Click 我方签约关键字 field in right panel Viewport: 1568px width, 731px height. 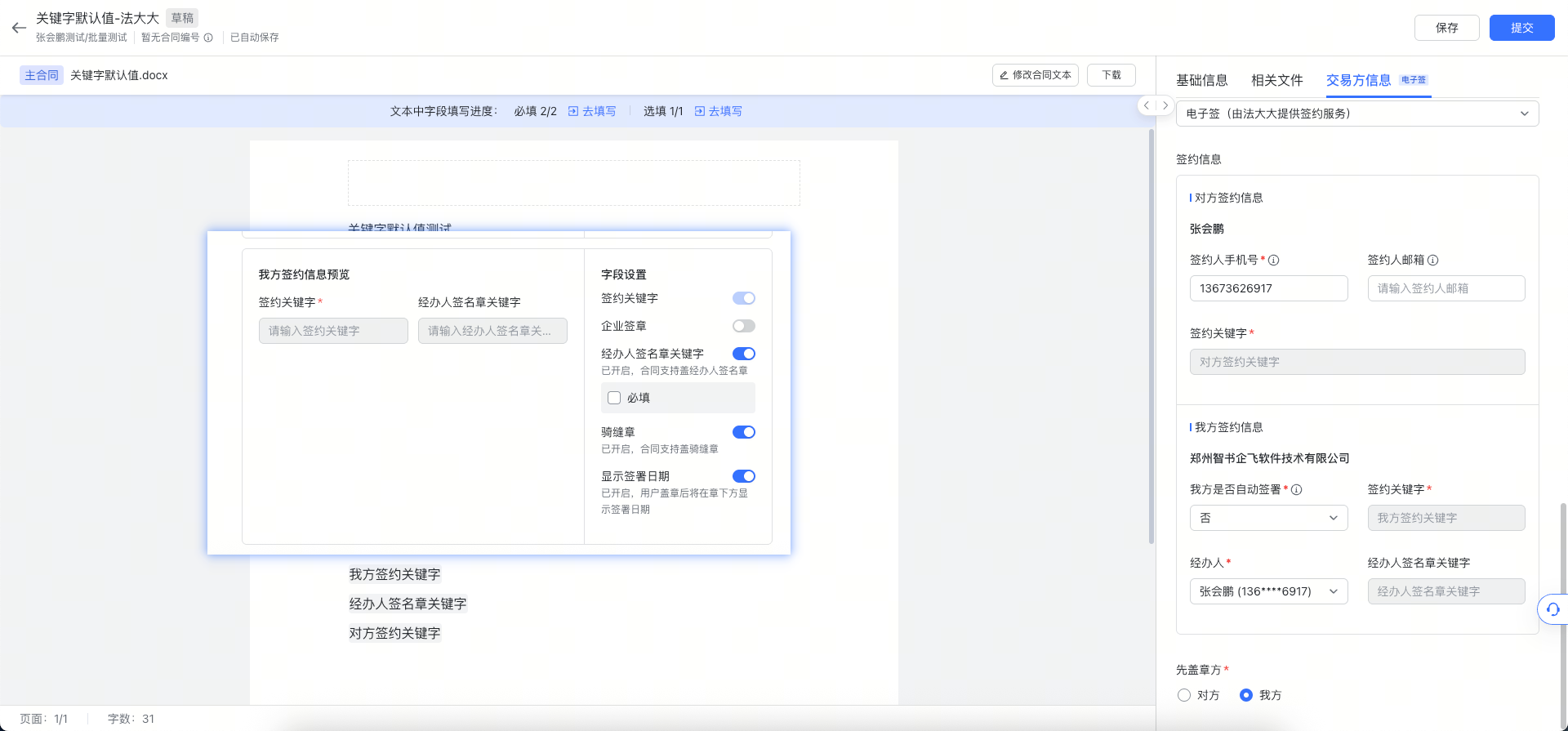(1446, 518)
